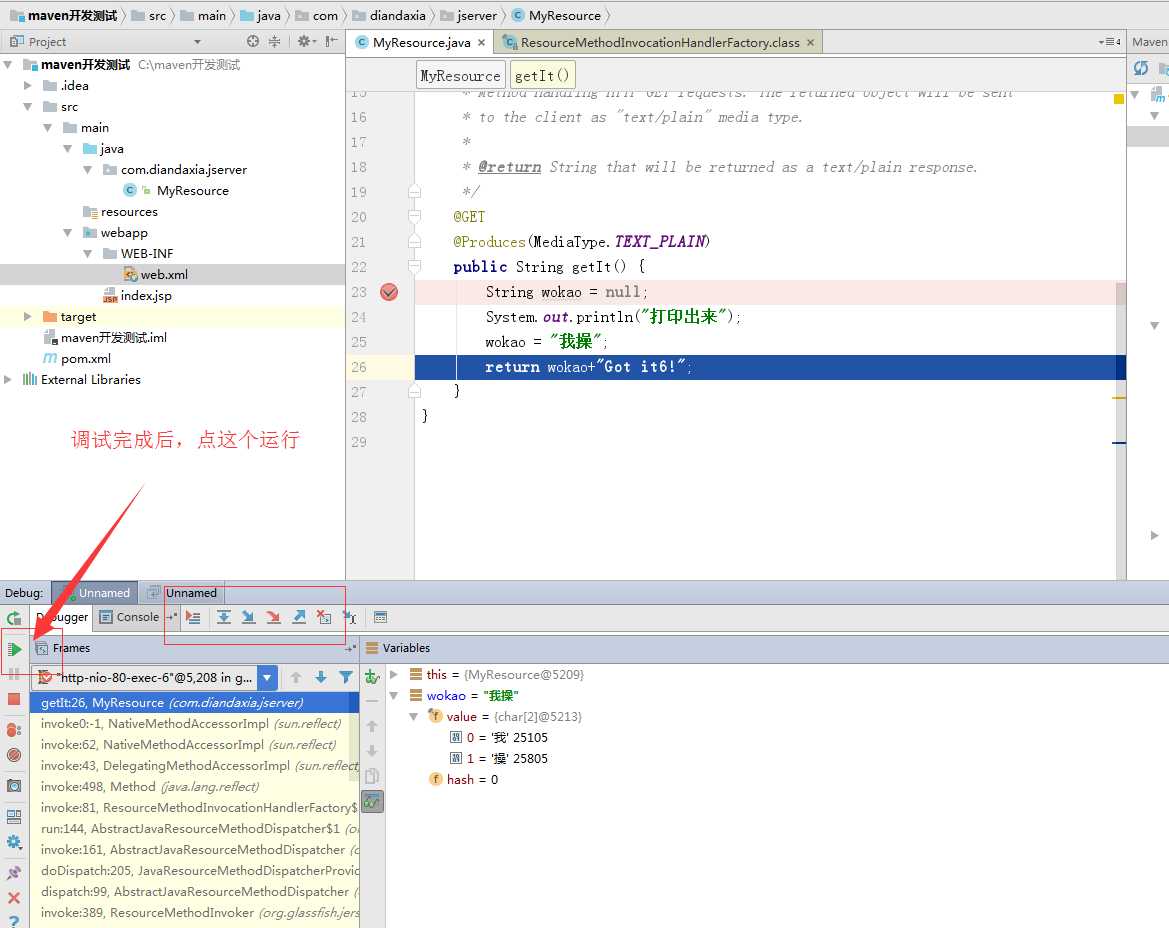This screenshot has width=1169, height=928.
Task: Click yellow warning marker in editor stripe
Action: (1118, 99)
